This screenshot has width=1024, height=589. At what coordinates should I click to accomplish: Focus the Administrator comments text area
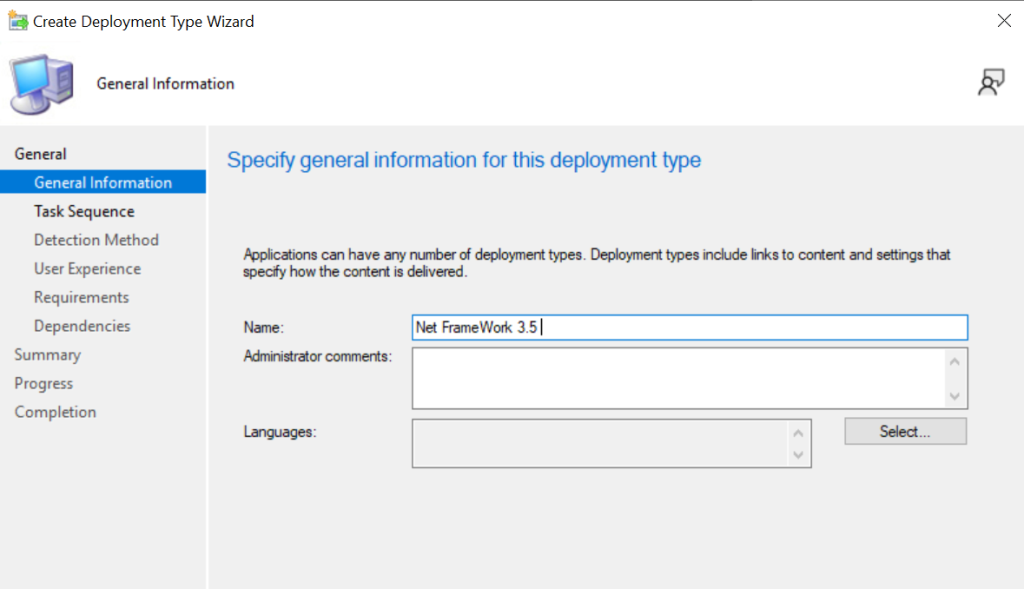(x=679, y=378)
